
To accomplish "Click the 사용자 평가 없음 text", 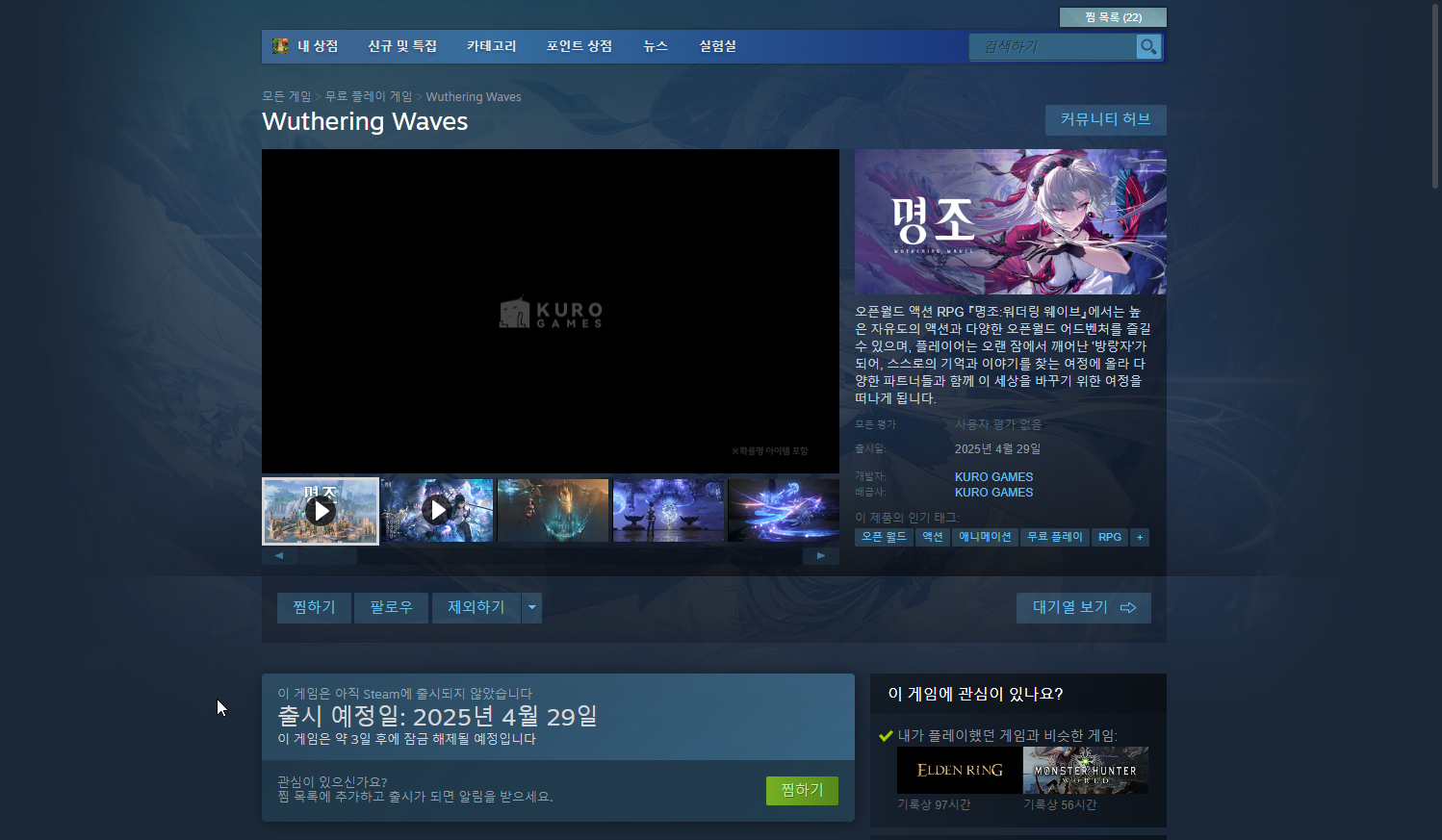I will (998, 424).
